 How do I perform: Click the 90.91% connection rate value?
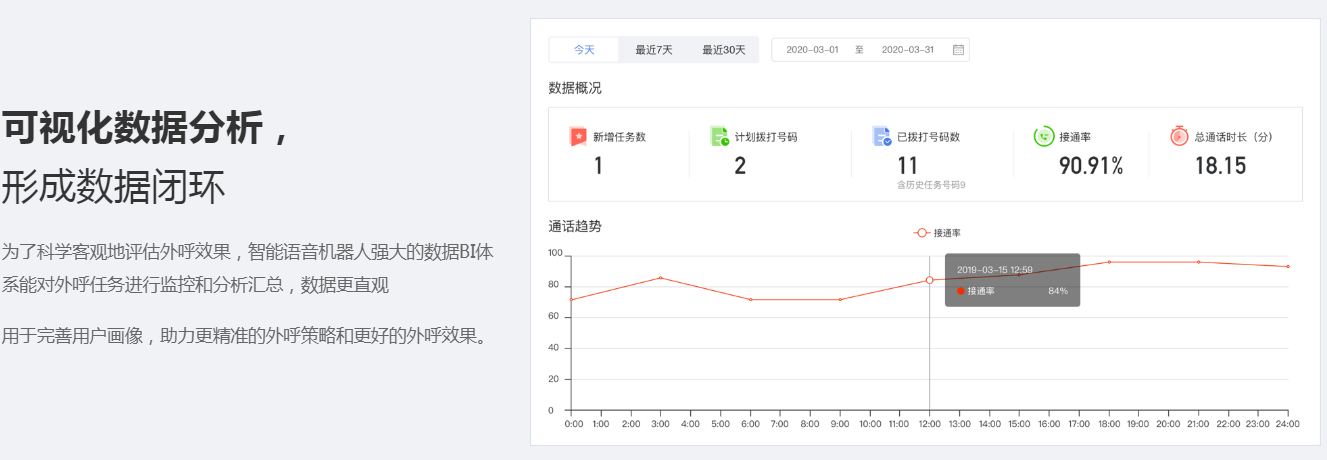click(1091, 166)
